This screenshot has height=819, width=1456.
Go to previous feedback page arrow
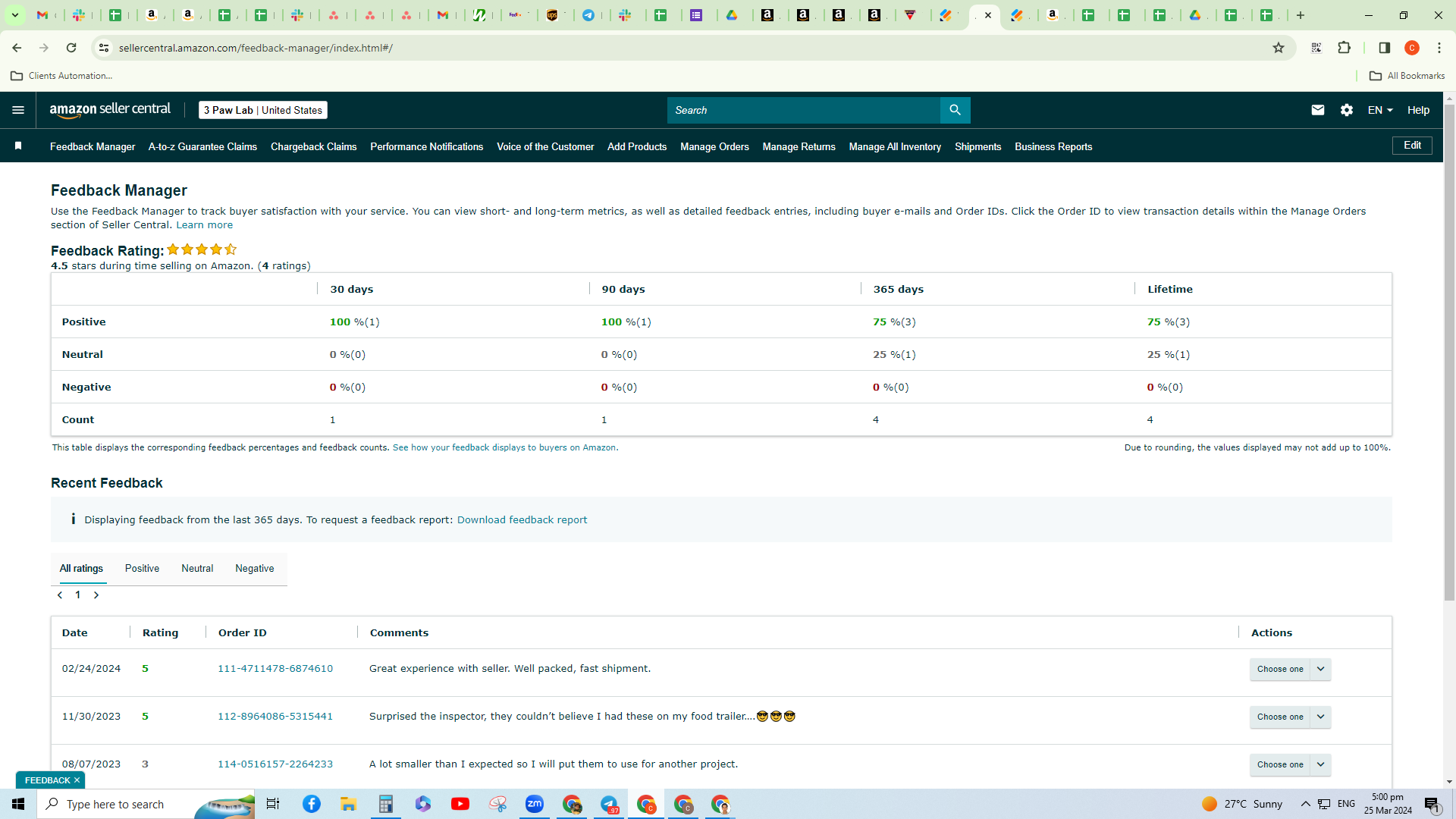(x=60, y=595)
